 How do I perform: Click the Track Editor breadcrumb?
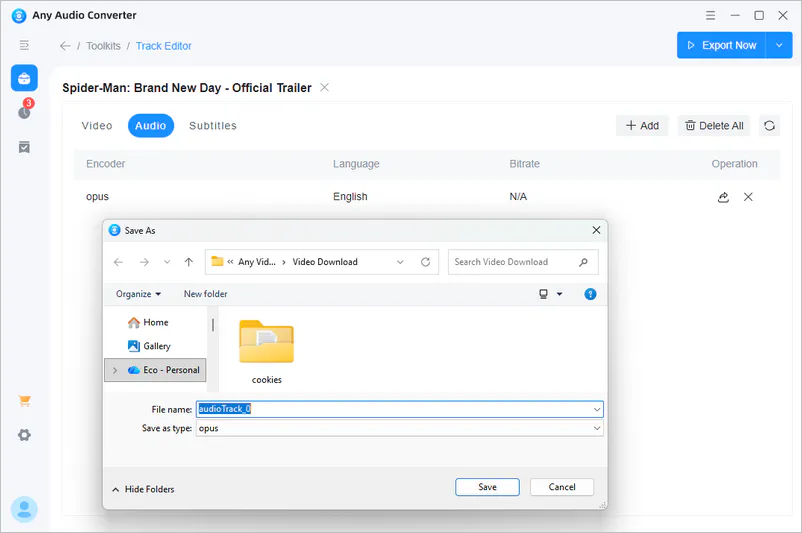[x=164, y=46]
